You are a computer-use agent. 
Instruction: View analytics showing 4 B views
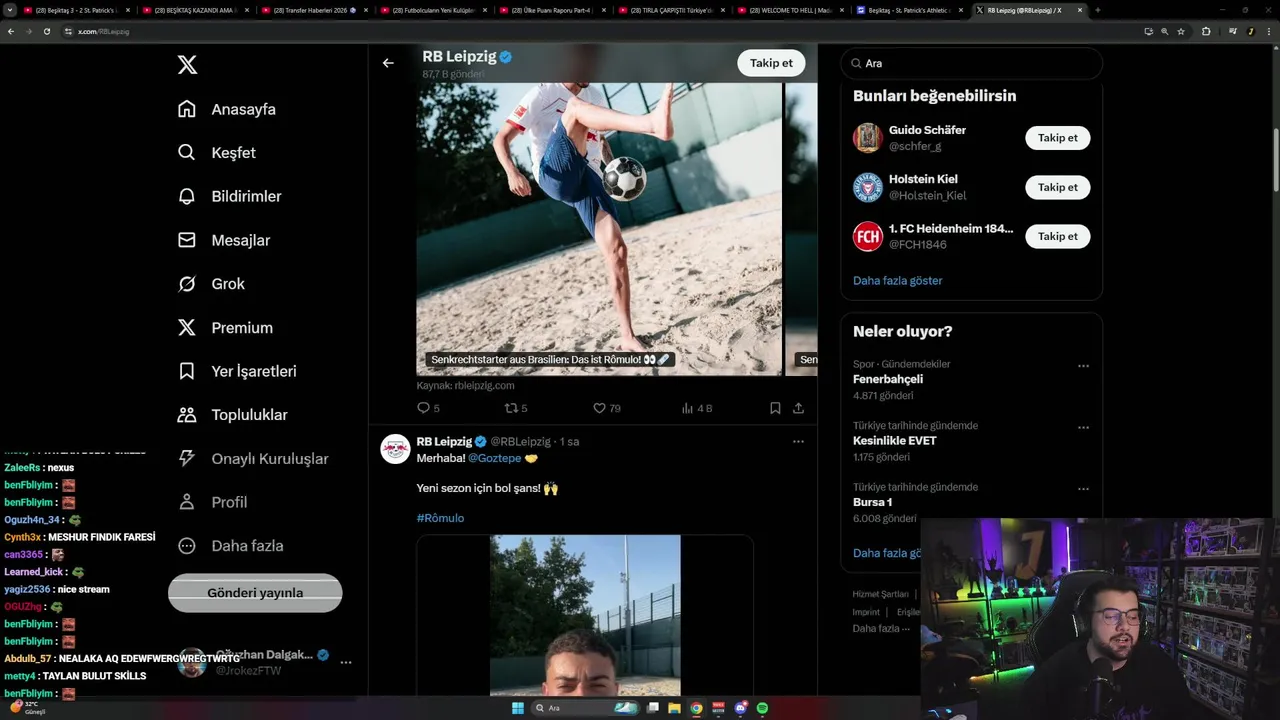click(x=696, y=408)
